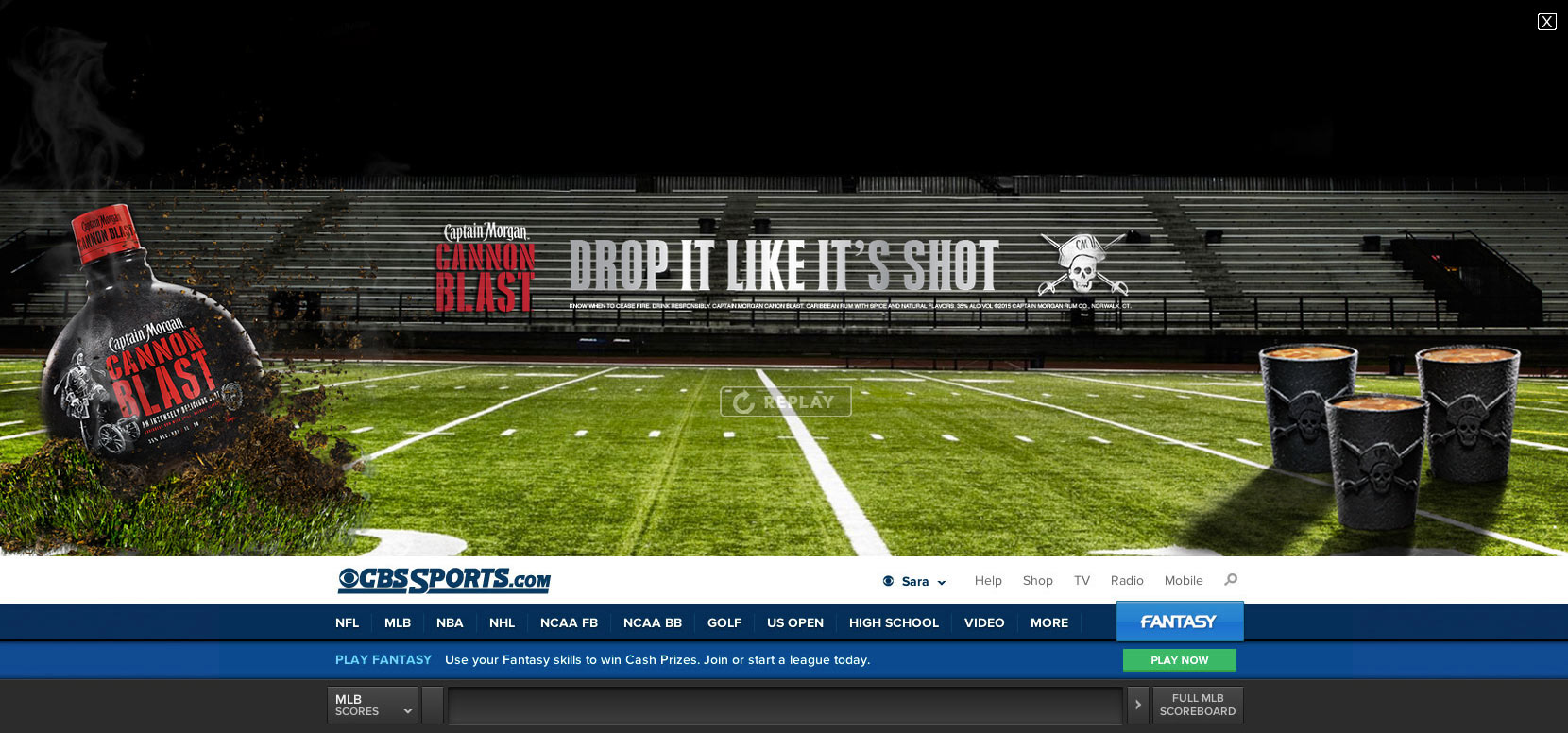Open the MLB Scores dropdown

tap(373, 706)
